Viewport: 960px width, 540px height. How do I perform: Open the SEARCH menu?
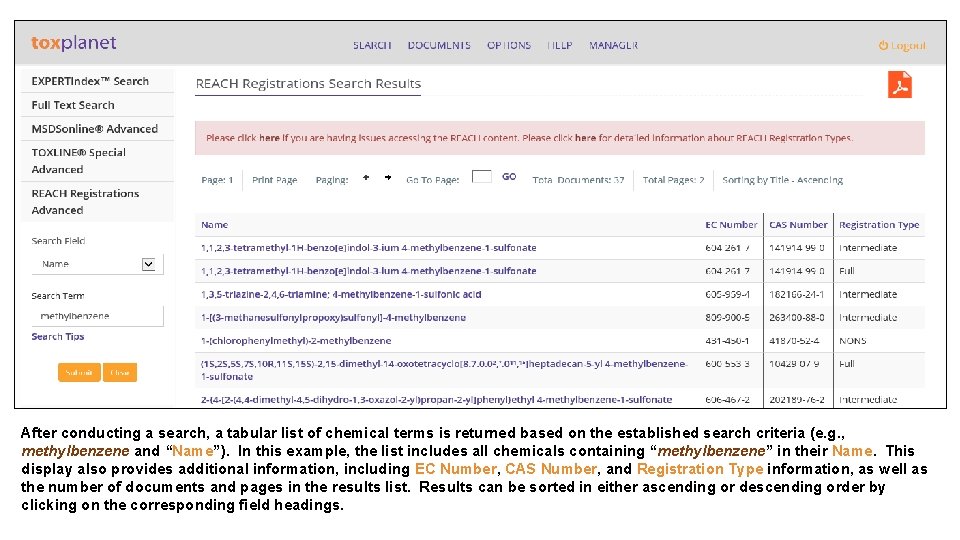click(x=372, y=45)
